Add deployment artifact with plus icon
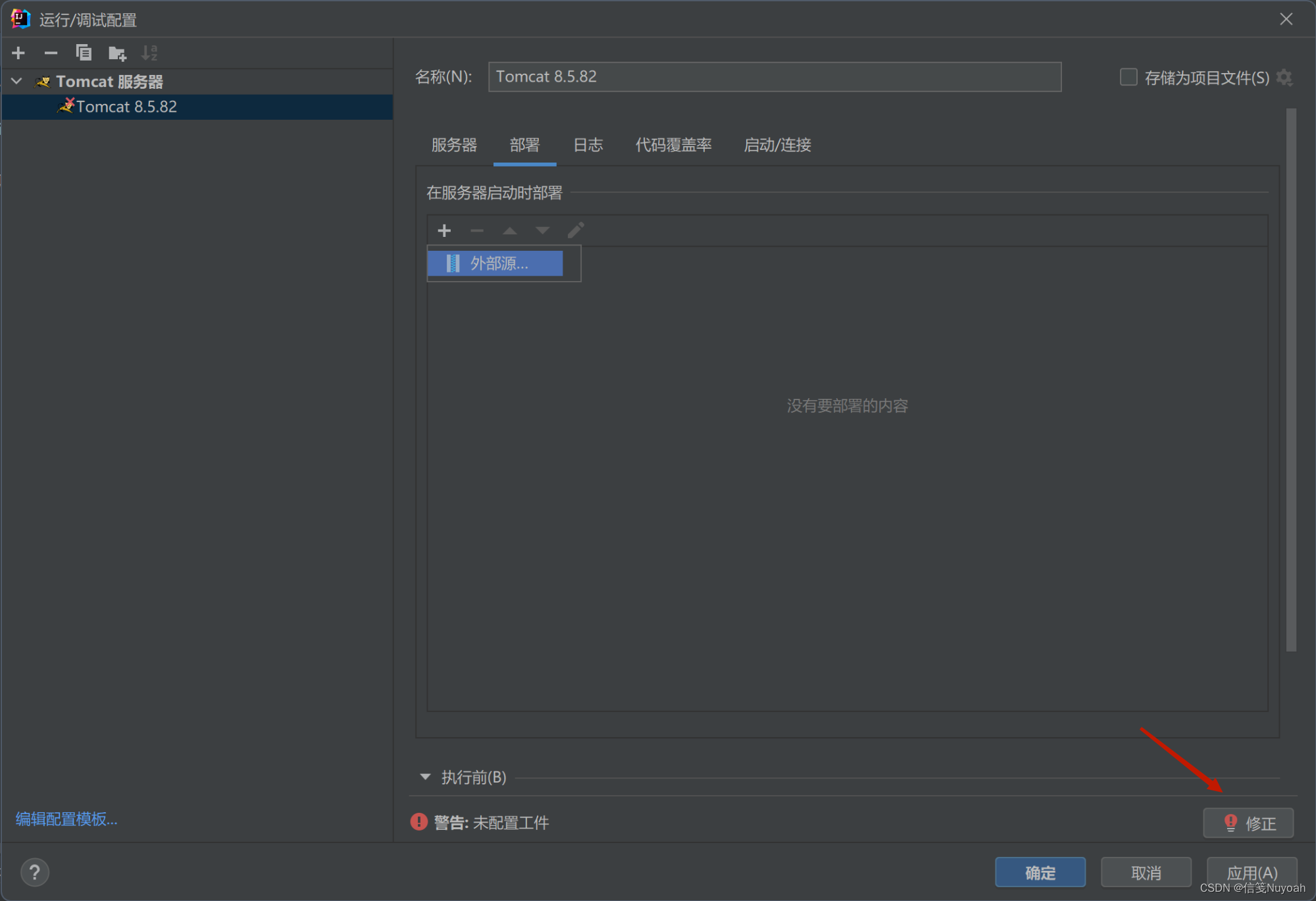Viewport: 1316px width, 901px height. click(444, 230)
